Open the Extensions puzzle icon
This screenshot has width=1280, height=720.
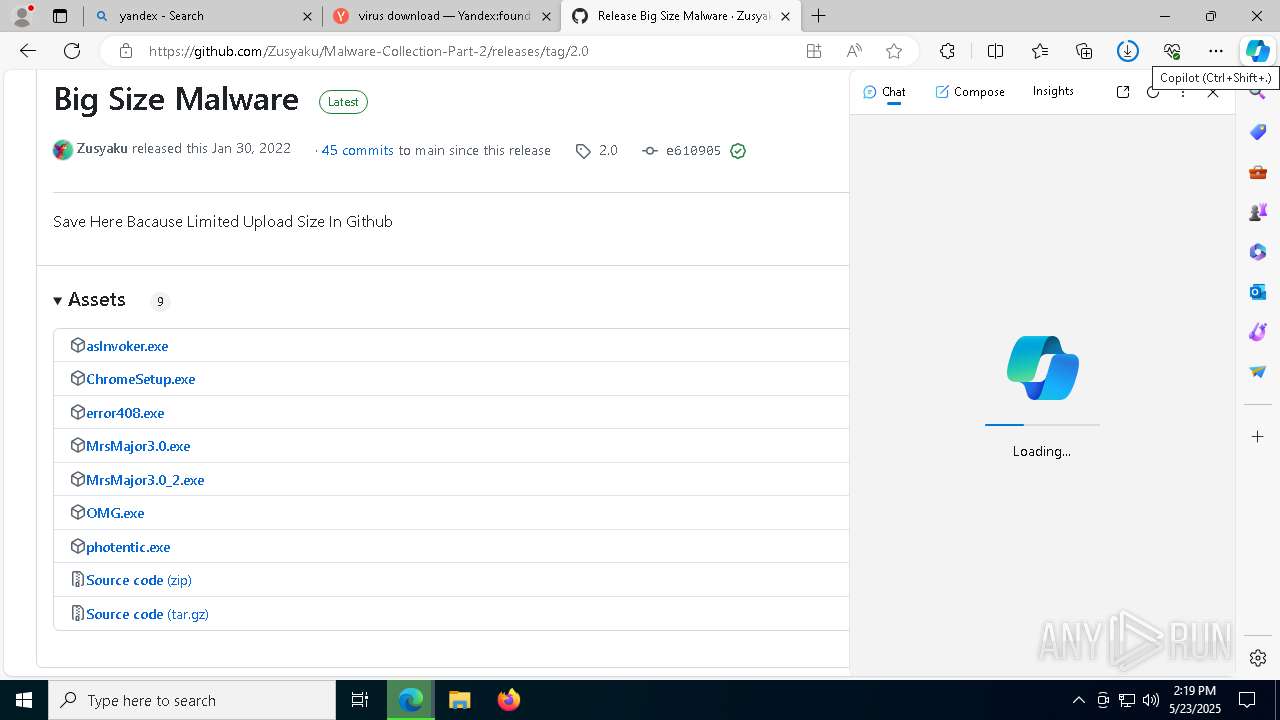coord(947,51)
